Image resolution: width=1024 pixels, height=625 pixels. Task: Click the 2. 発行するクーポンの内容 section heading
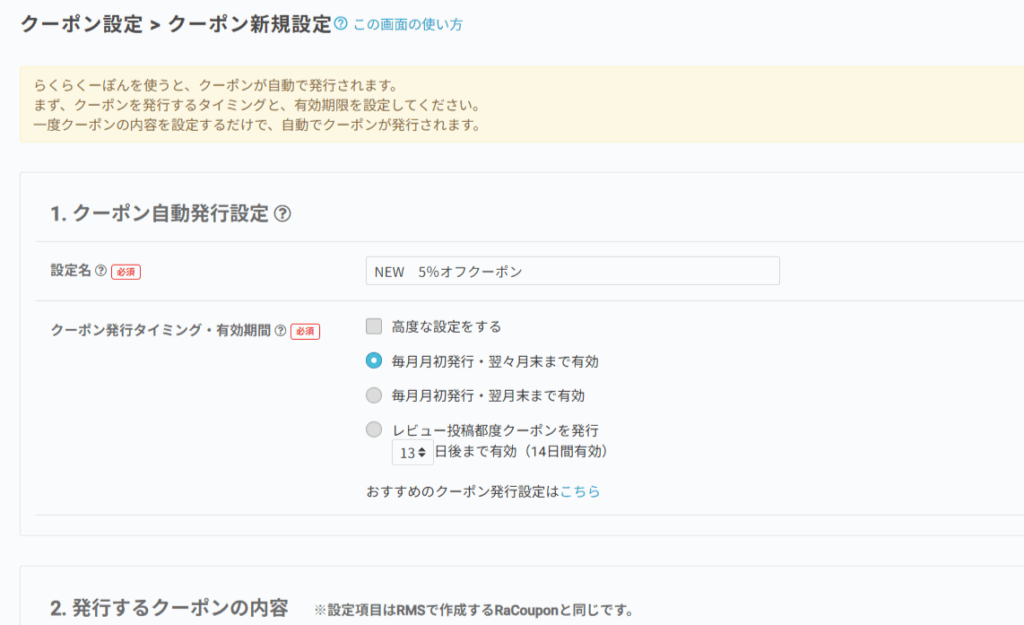tap(169, 608)
